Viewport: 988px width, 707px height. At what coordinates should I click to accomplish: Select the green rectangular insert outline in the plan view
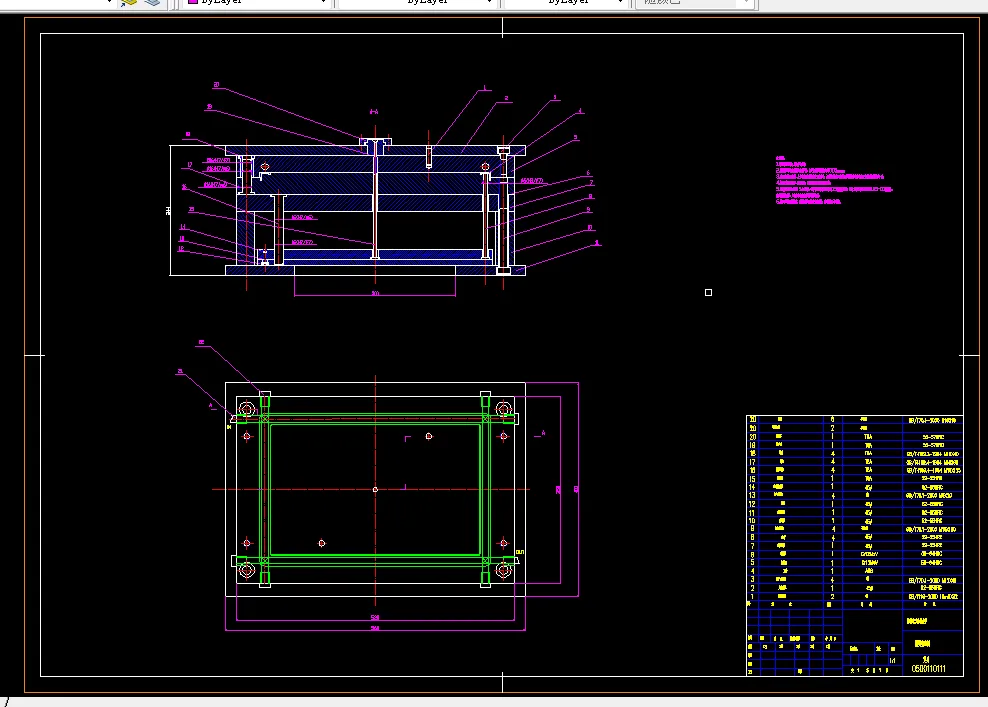point(376,490)
